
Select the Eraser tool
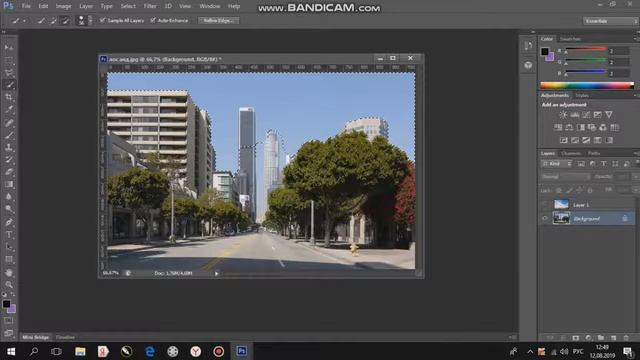click(9, 171)
